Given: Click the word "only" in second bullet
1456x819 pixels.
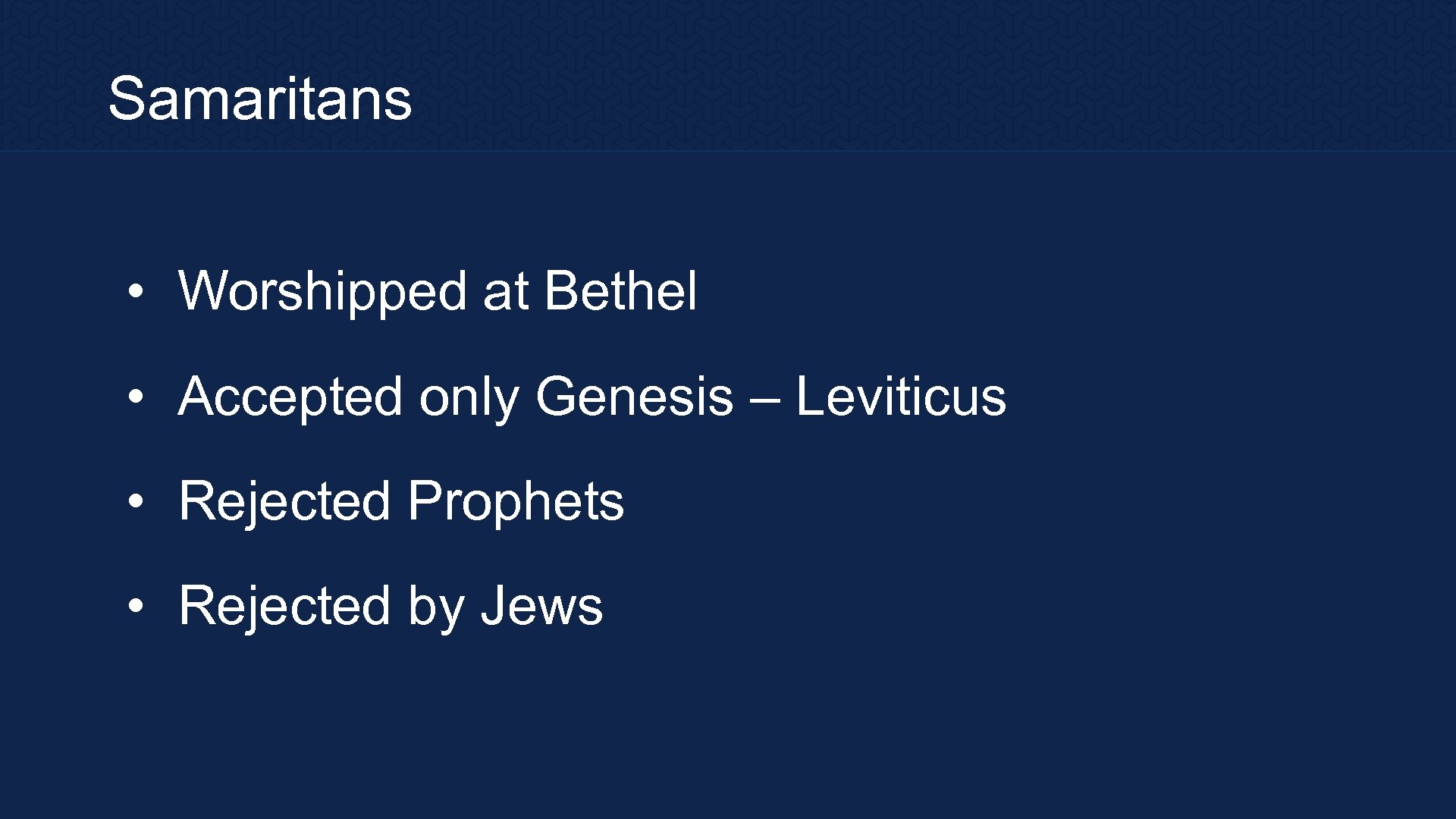Looking at the screenshot, I should (x=469, y=397).
